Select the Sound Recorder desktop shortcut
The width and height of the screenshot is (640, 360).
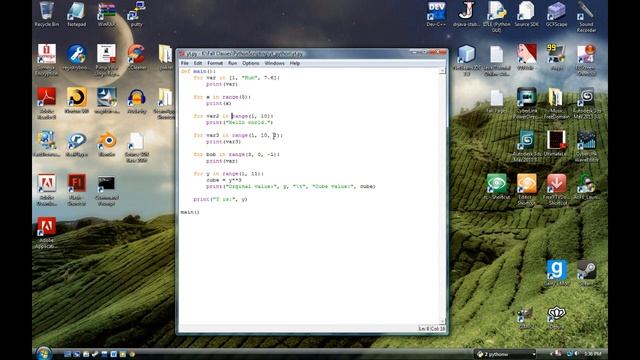coord(586,17)
